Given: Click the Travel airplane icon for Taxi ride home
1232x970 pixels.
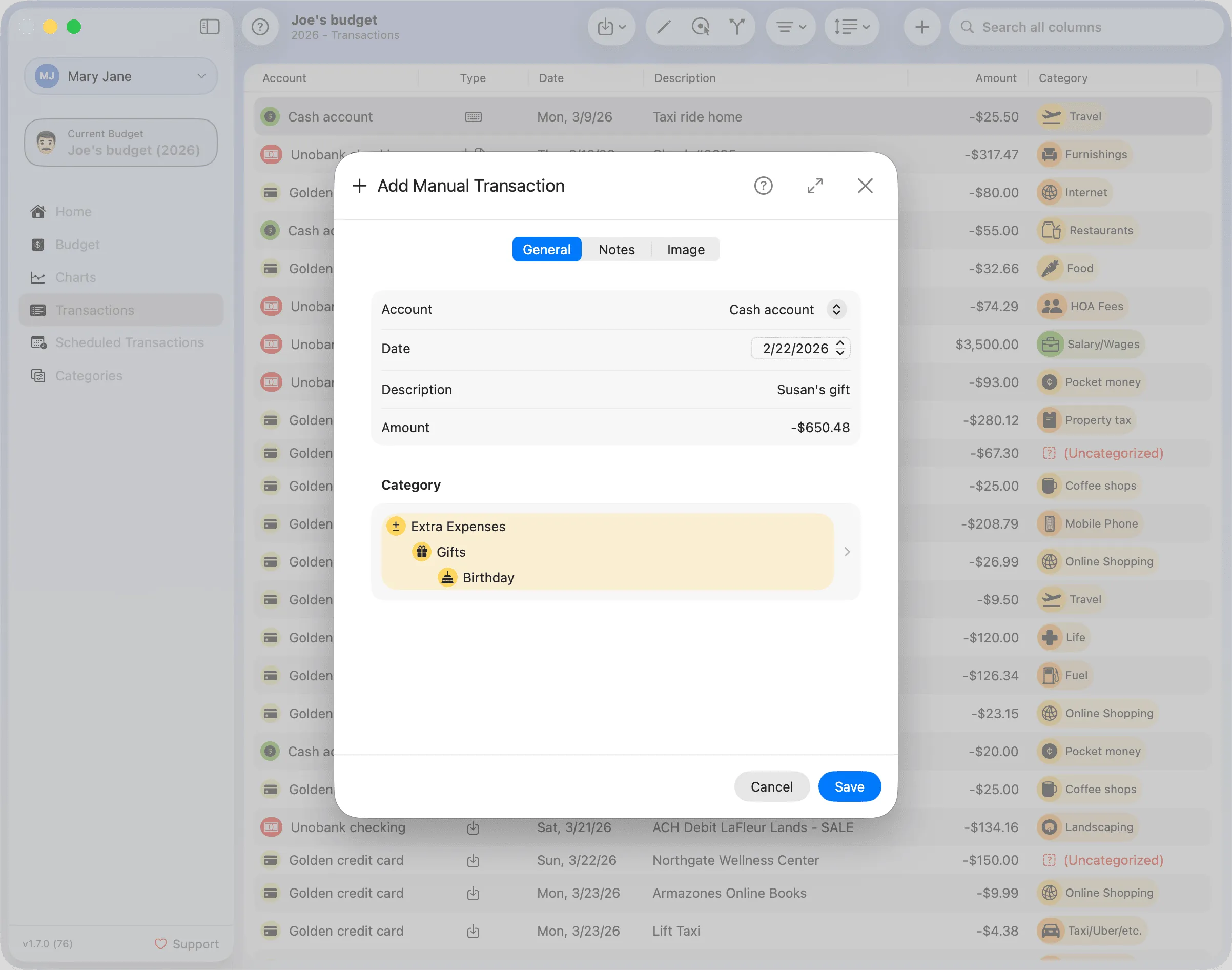Looking at the screenshot, I should [1051, 116].
